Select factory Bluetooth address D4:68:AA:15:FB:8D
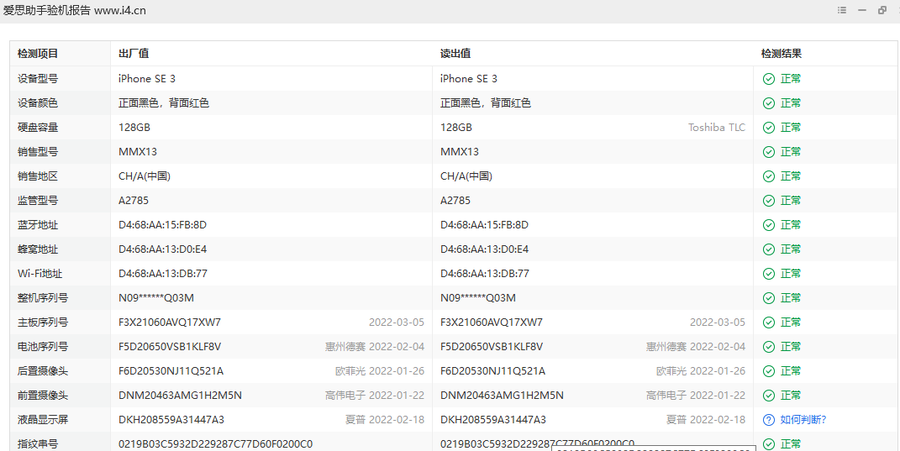Screen dimensions: 900x451 (x=162, y=225)
